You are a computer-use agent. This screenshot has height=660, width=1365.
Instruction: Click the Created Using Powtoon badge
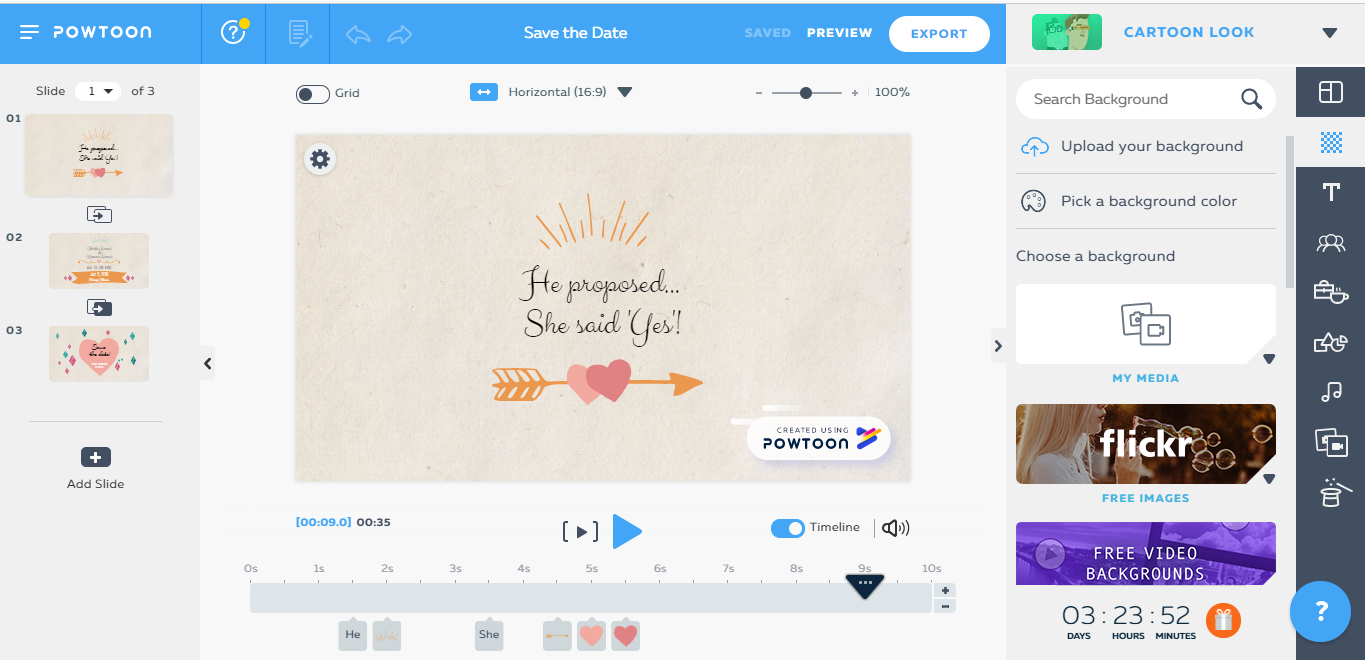(818, 439)
